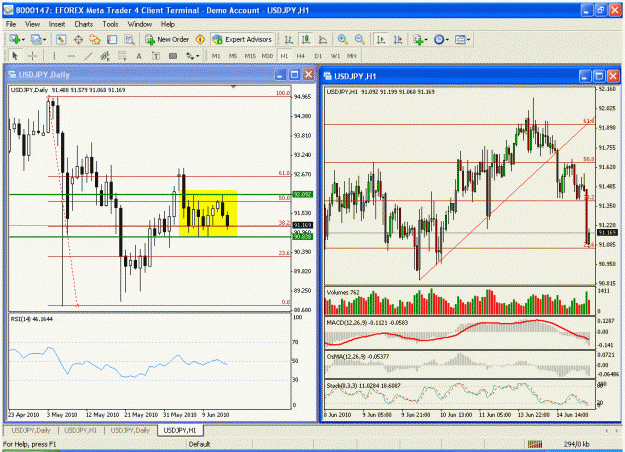Select the H1 timeframe button
The width and height of the screenshot is (625, 452).
pos(284,56)
